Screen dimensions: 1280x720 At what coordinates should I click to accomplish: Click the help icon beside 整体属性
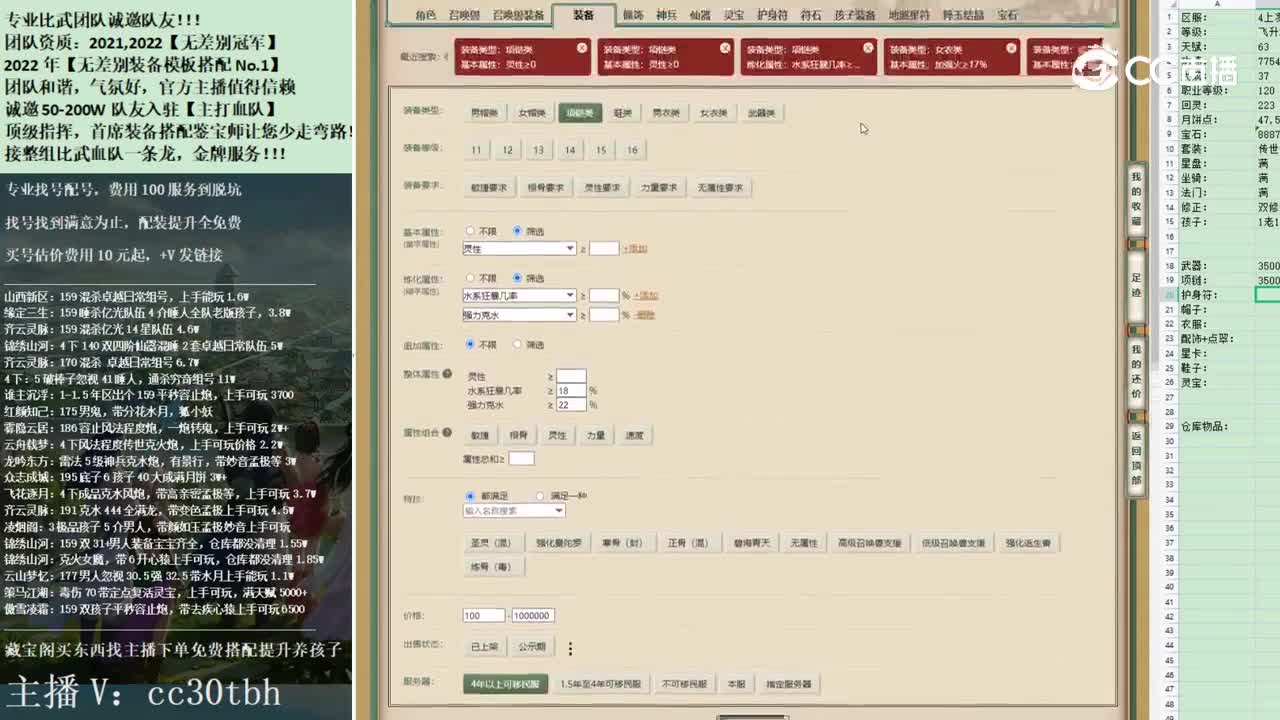point(449,373)
